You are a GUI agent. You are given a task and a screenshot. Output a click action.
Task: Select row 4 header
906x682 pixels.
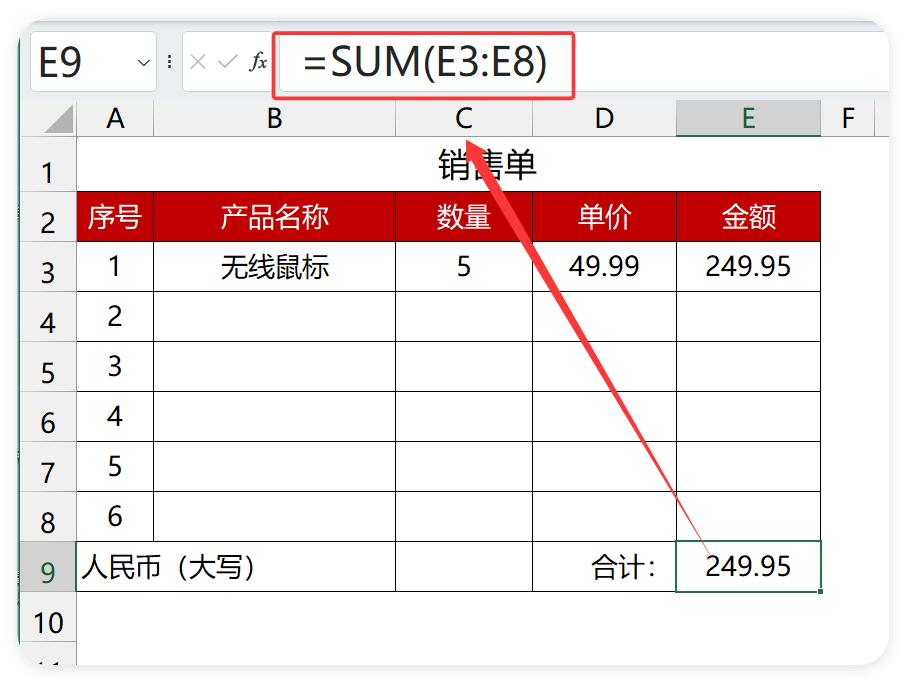coord(48,317)
